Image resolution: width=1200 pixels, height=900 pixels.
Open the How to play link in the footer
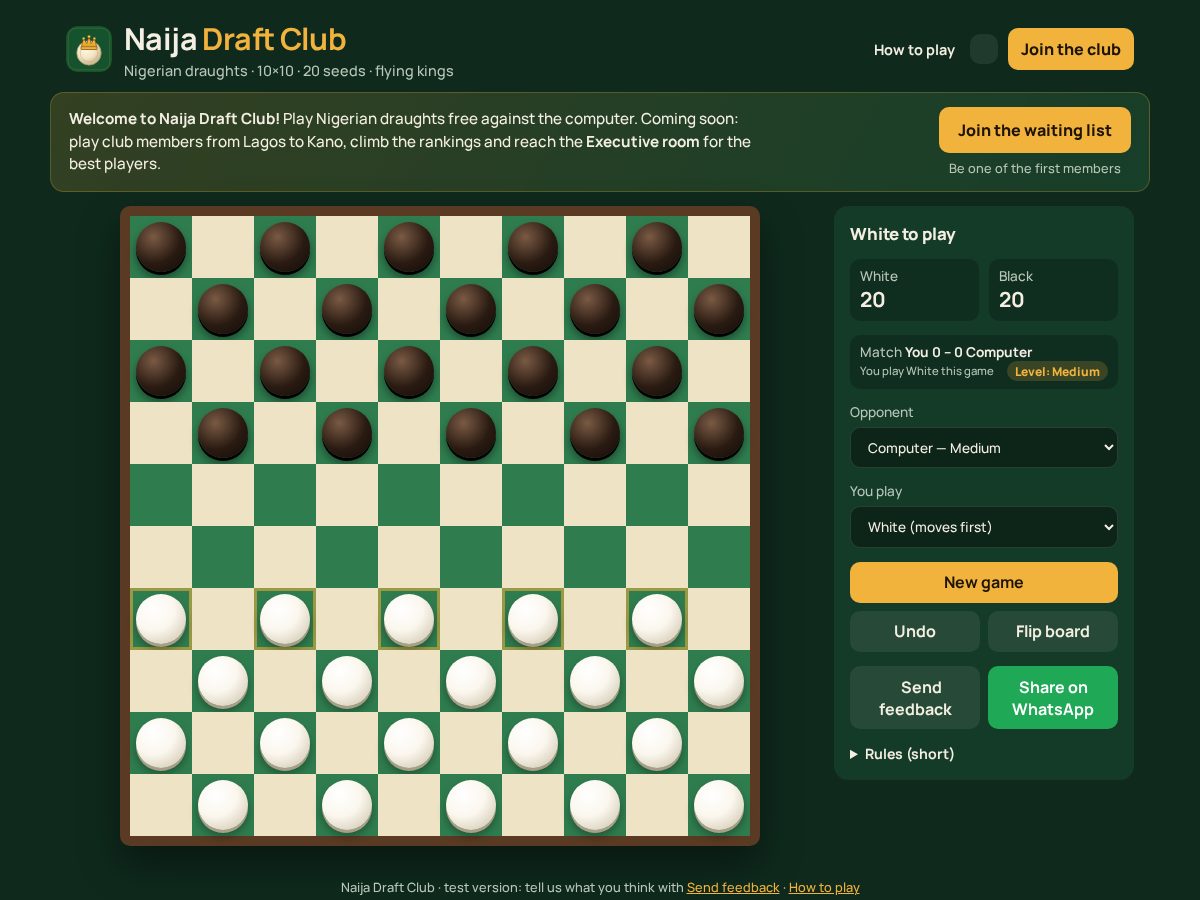tap(824, 887)
